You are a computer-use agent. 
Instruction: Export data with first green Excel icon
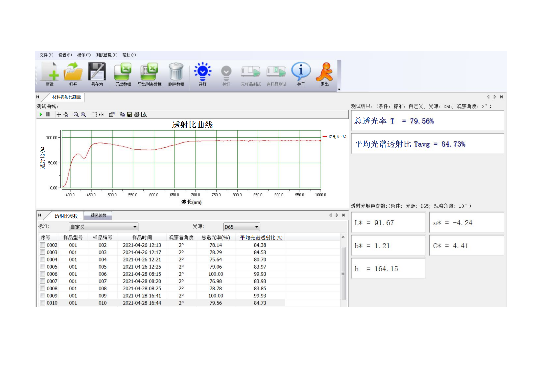click(x=123, y=71)
